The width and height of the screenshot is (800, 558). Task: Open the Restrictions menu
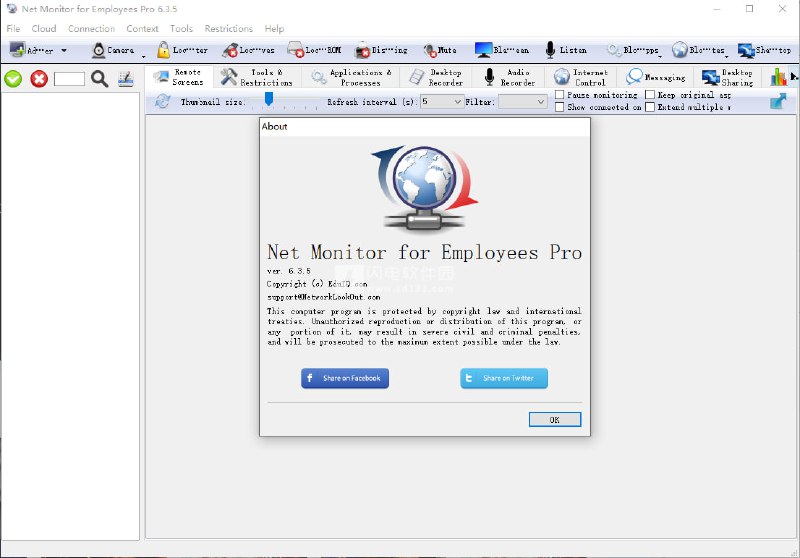tap(228, 29)
